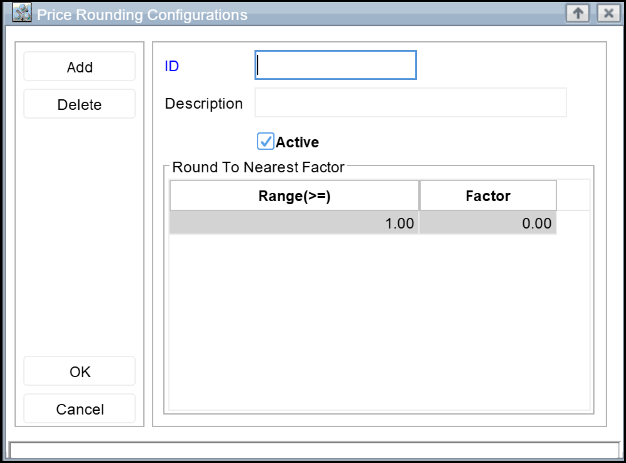Click the application icon in the title bar
Viewport: 626px width, 463px height.
(x=21, y=15)
